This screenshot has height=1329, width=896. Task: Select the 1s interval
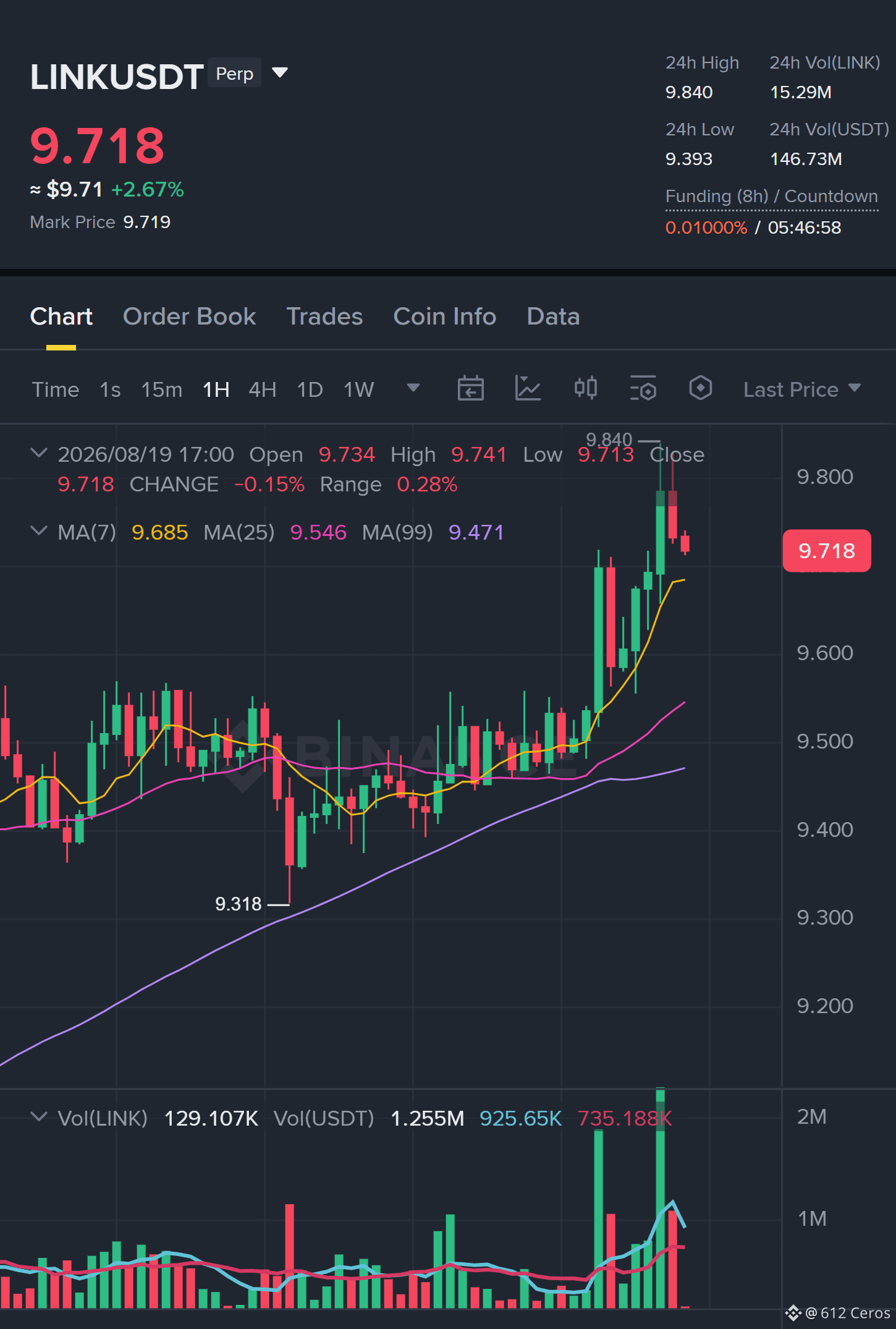click(110, 389)
